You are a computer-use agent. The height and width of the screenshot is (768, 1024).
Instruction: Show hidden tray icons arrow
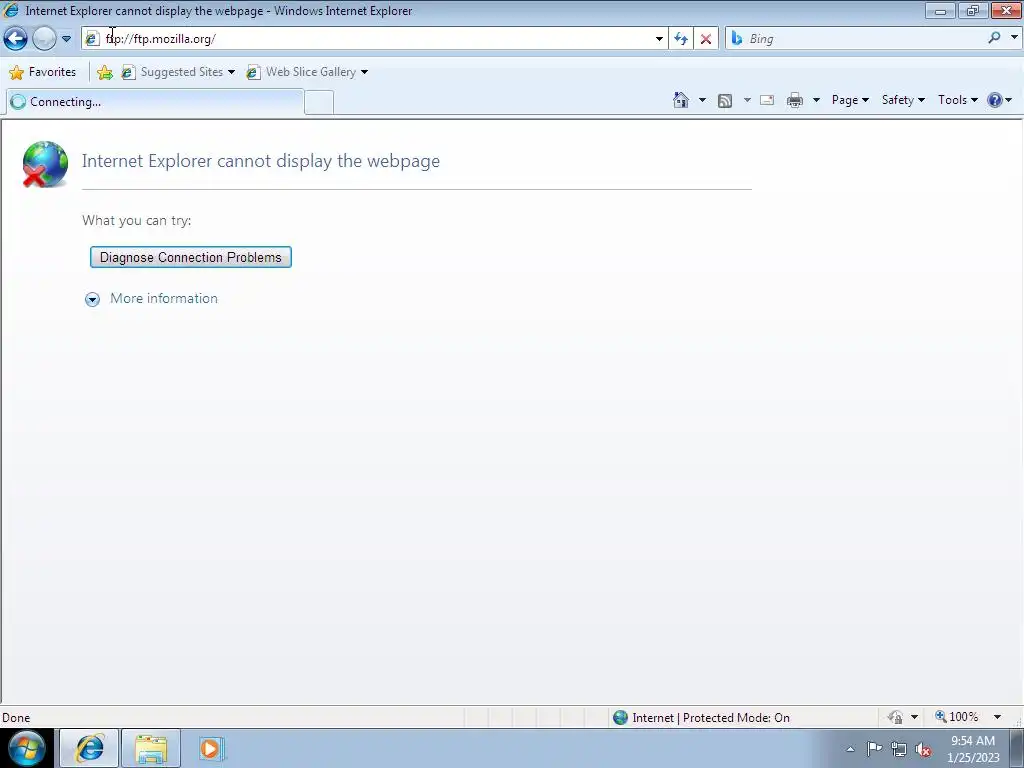850,749
